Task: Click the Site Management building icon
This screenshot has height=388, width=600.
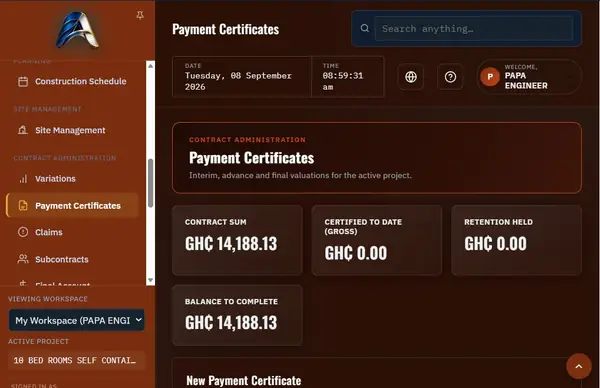Action: click(x=23, y=130)
